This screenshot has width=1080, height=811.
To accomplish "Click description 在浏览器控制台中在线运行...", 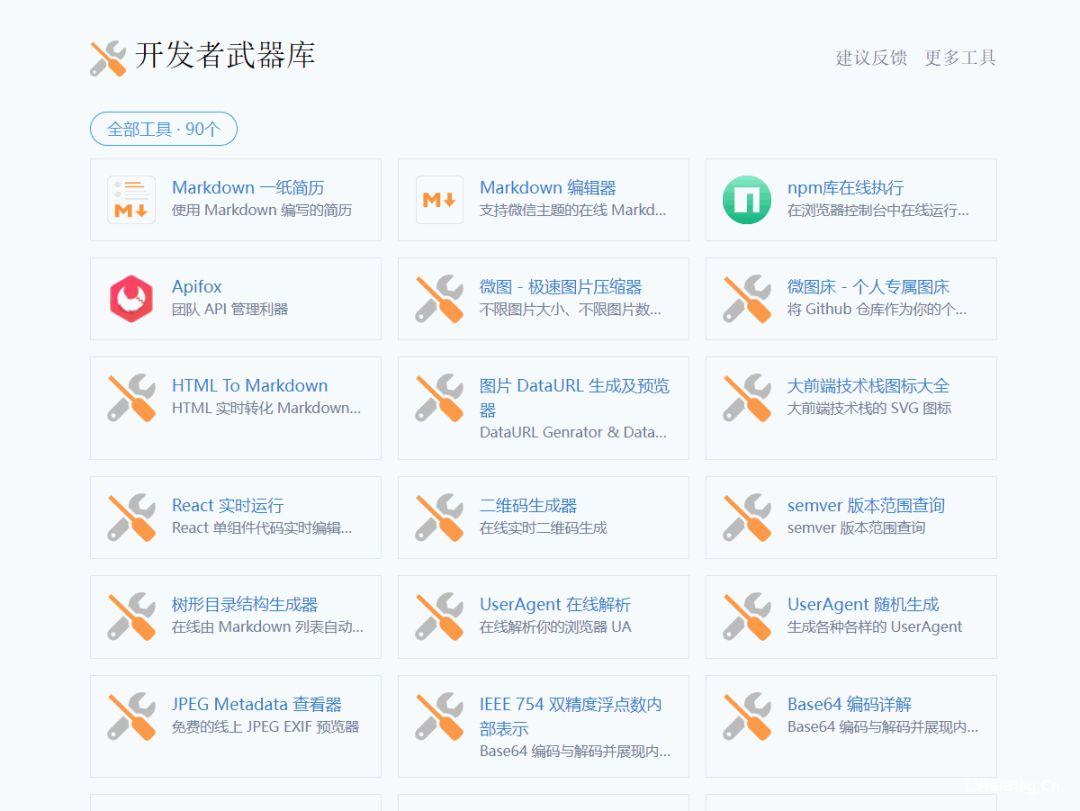I will pyautogui.click(x=878, y=210).
